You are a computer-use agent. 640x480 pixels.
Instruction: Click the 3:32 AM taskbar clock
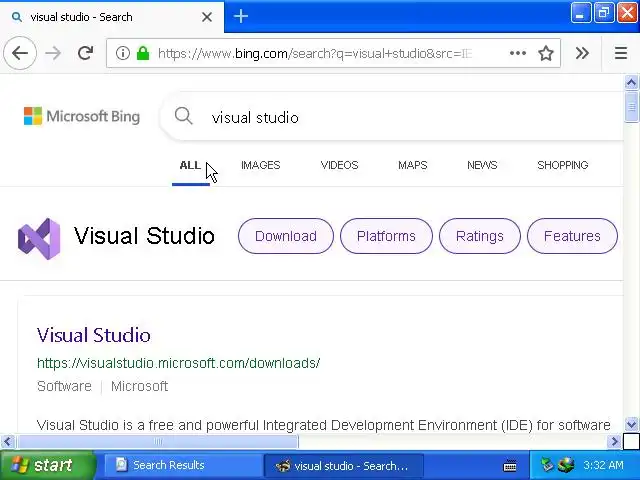[603, 465]
